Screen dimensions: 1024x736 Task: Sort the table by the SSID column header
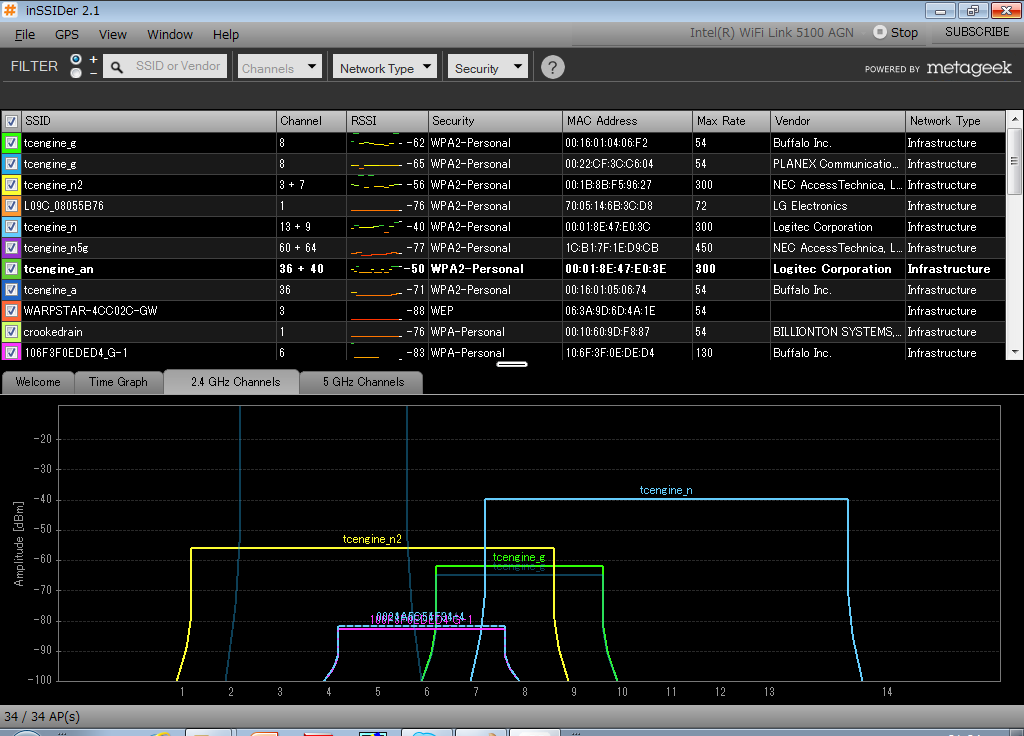click(149, 121)
